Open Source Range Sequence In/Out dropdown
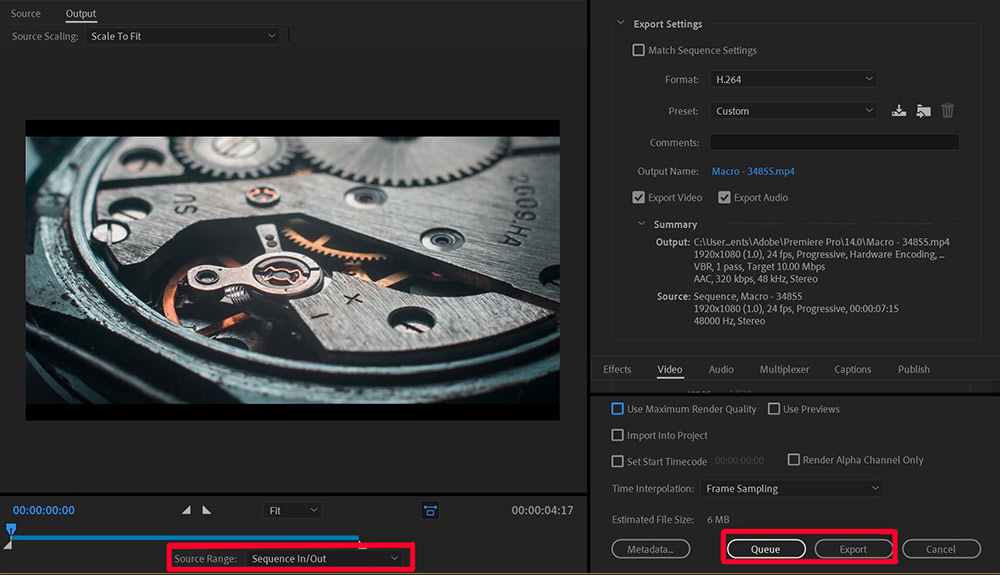The image size is (1000, 575). (x=325, y=558)
